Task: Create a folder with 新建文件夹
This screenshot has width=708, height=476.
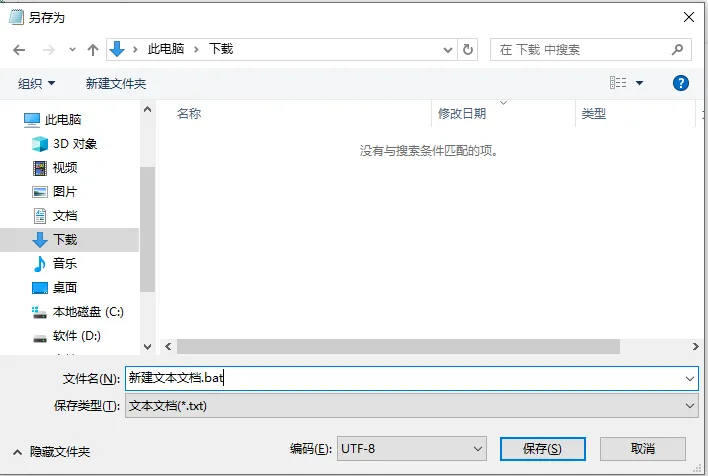Action: point(116,84)
